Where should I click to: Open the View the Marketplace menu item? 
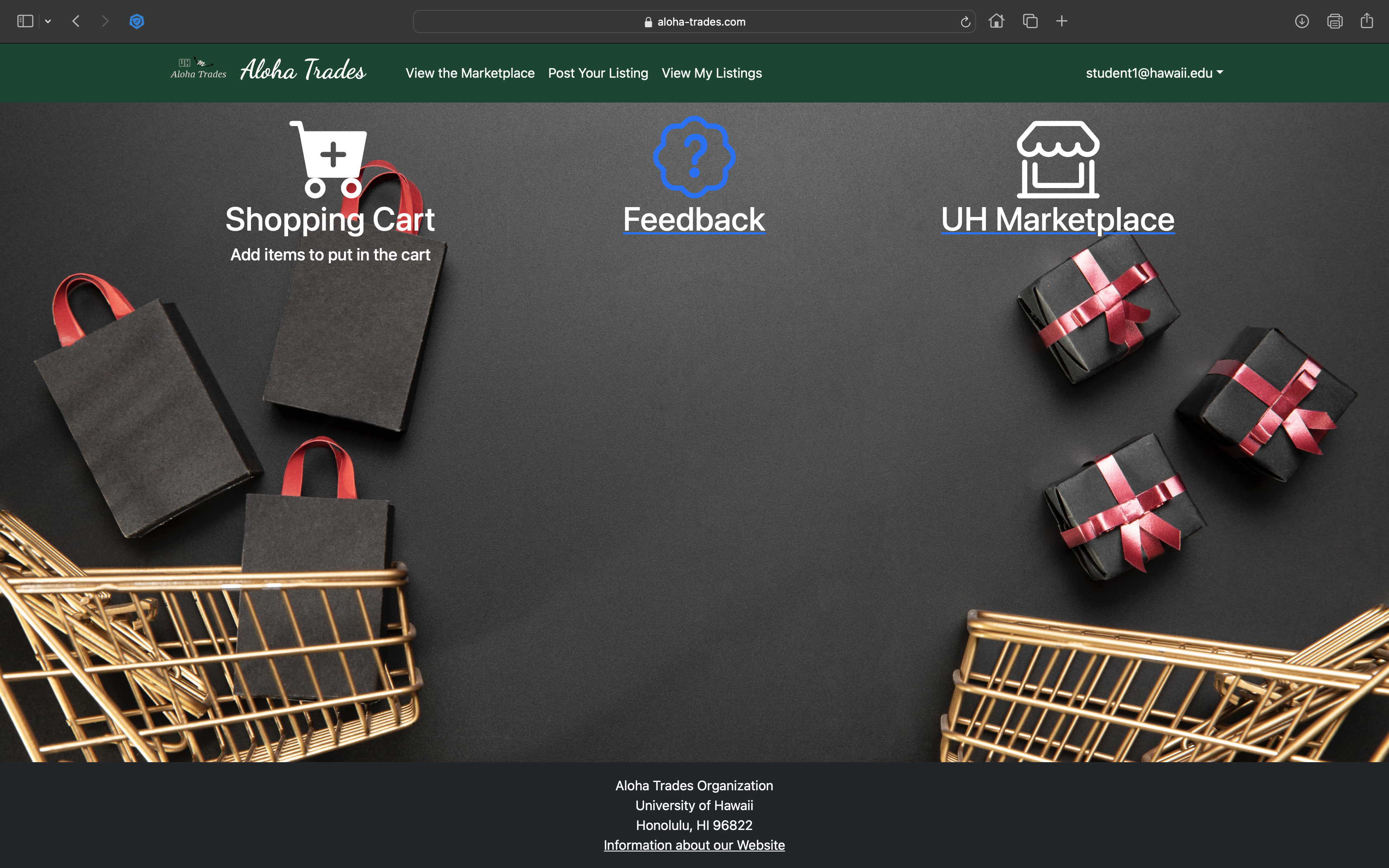tap(470, 72)
